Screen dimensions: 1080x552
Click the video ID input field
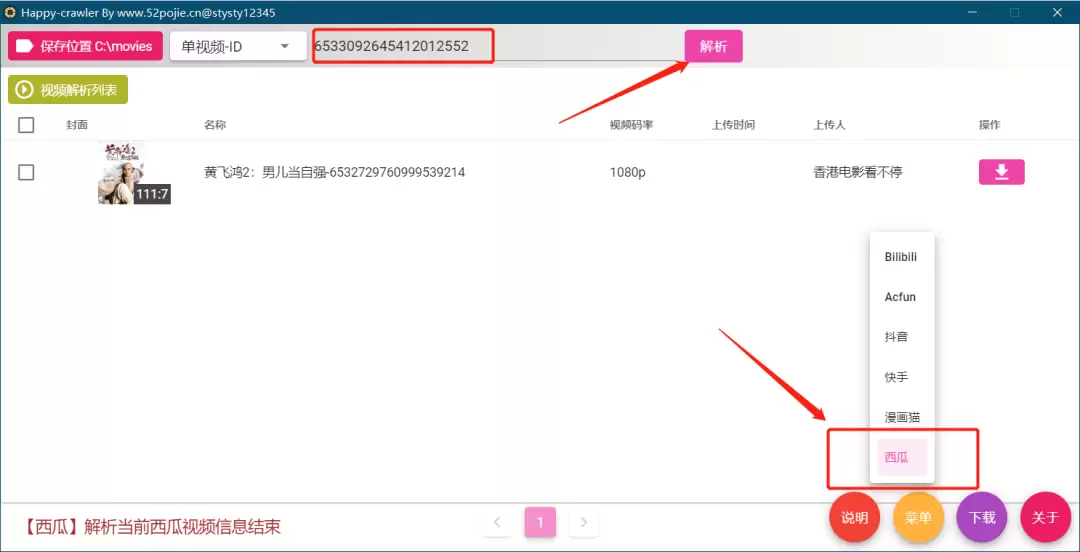[x=497, y=46]
